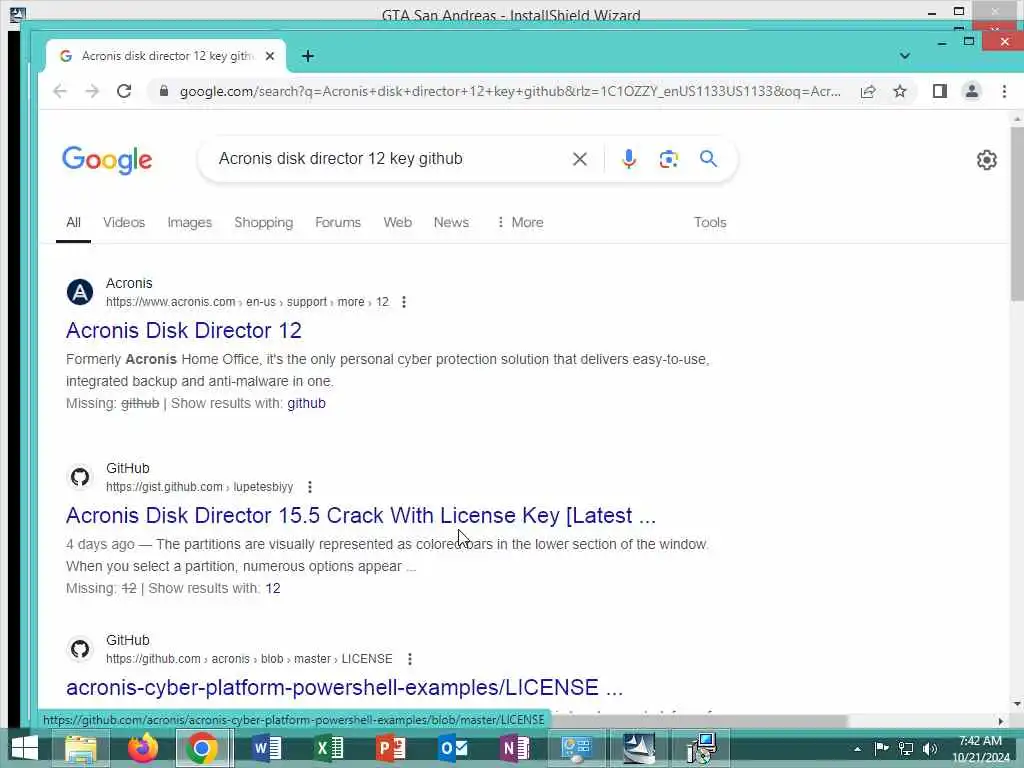Switch to News results tab
This screenshot has height=768, width=1024.
(x=451, y=222)
